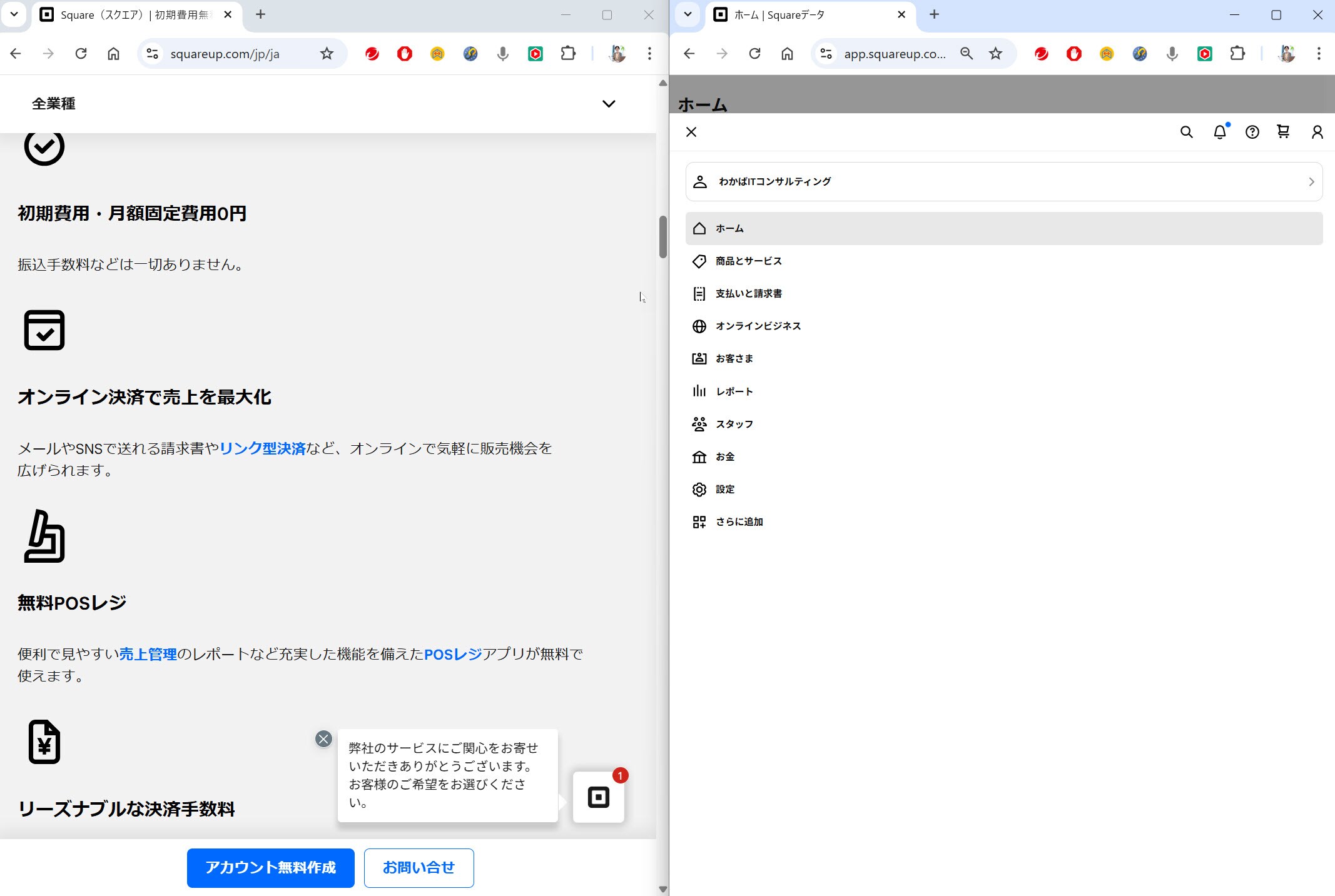Dismiss the chat greeting popup bubble
The image size is (1335, 896).
323,739
